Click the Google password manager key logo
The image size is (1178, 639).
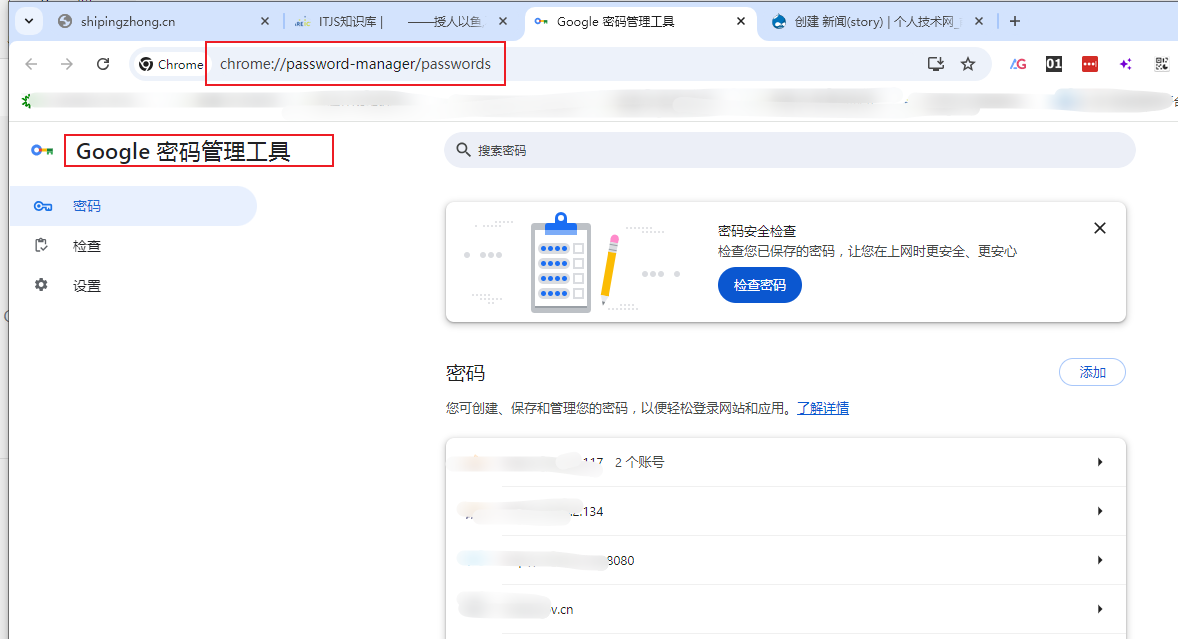pos(42,151)
